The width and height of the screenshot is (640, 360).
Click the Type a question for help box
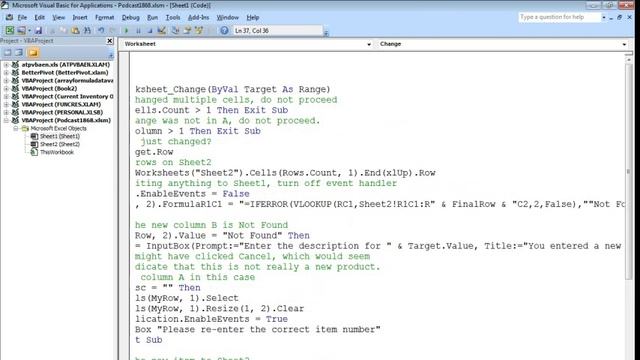coord(559,17)
